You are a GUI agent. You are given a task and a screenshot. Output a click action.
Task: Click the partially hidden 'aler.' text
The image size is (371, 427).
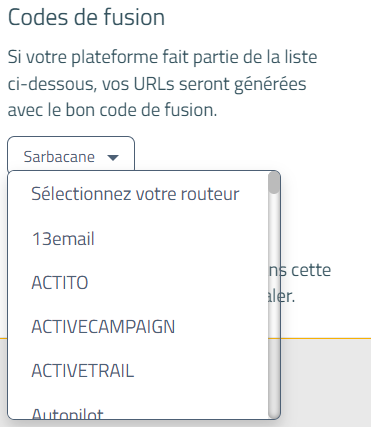[288, 296]
